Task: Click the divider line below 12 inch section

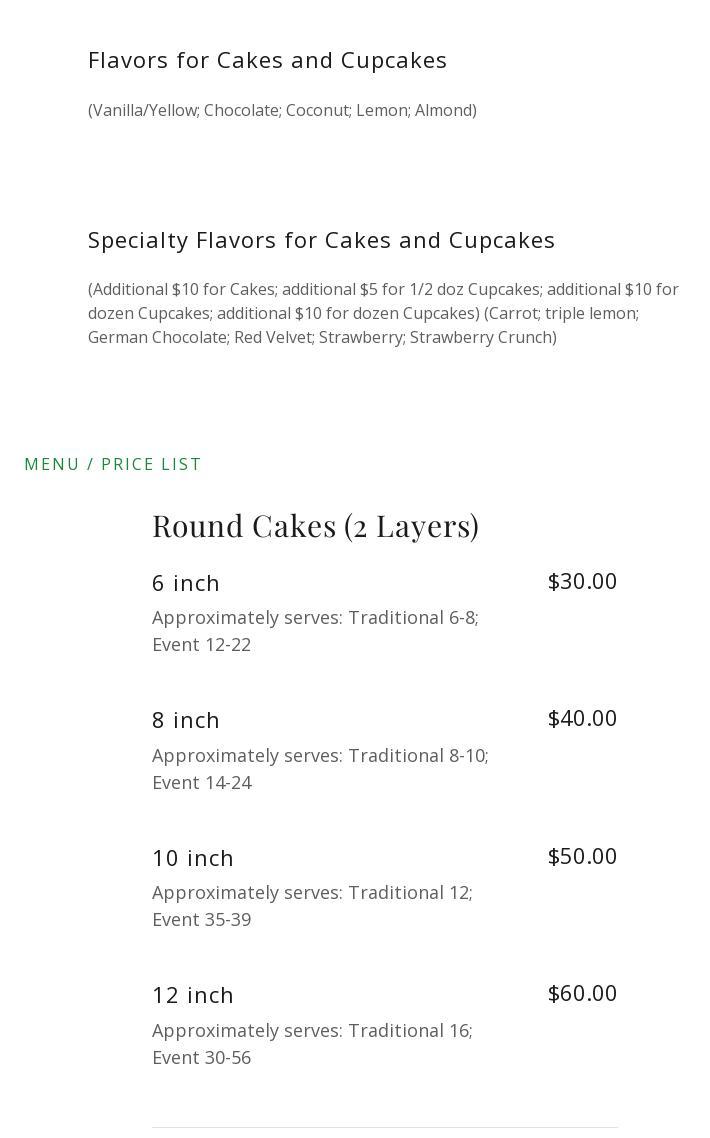Action: (385, 1127)
